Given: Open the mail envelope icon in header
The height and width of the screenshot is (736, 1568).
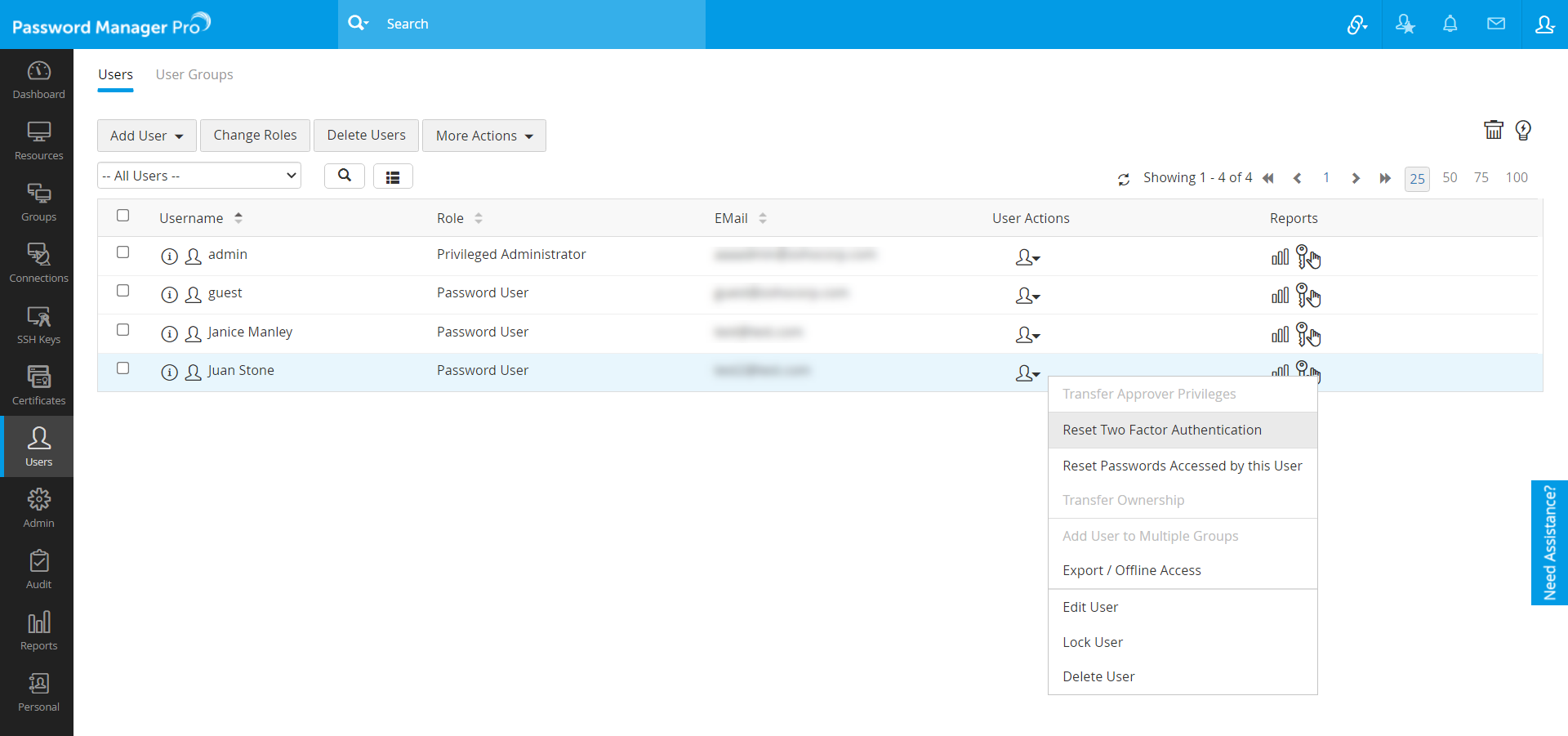Looking at the screenshot, I should click(x=1496, y=25).
